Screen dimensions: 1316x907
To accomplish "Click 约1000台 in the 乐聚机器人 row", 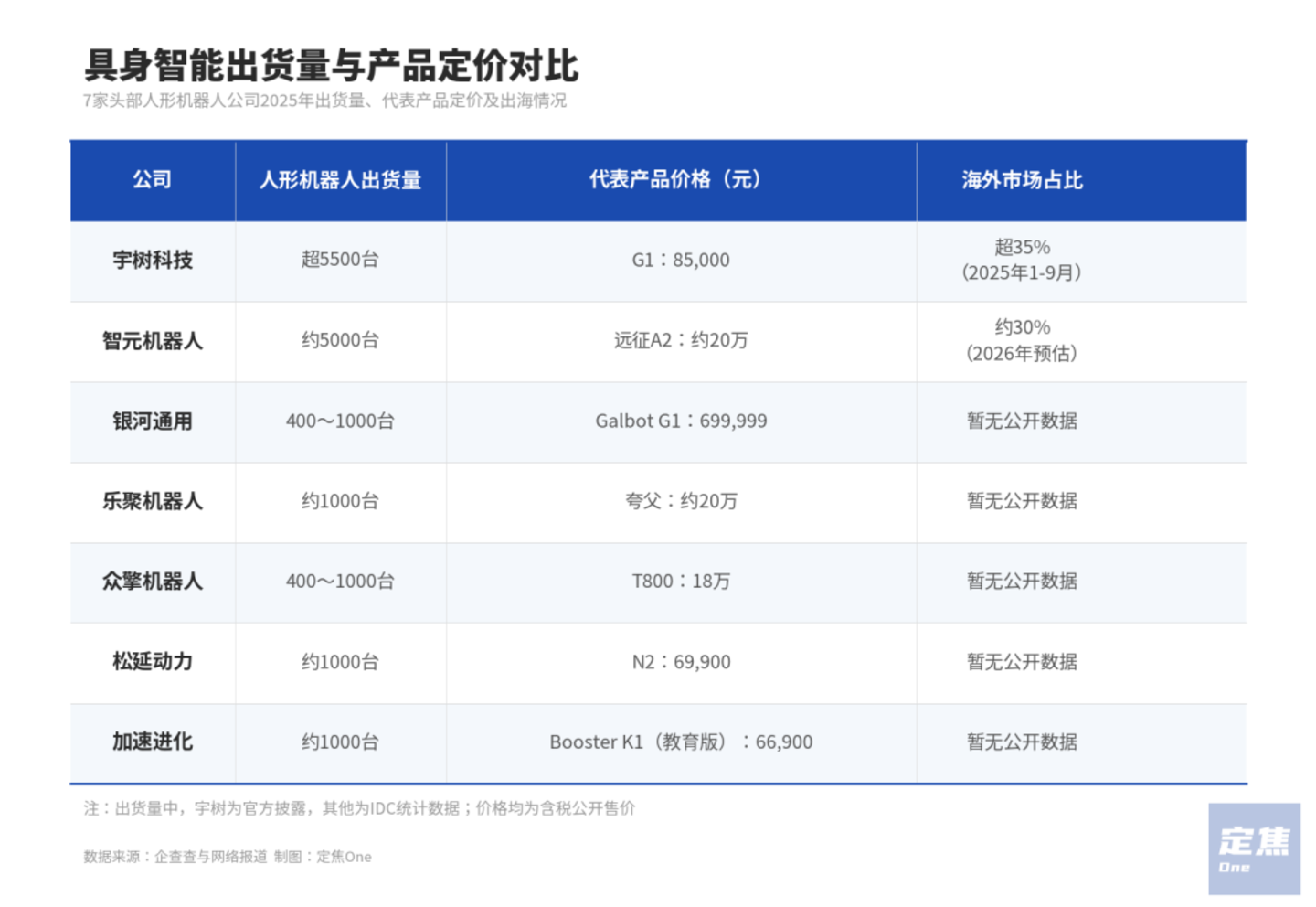I will [x=341, y=501].
